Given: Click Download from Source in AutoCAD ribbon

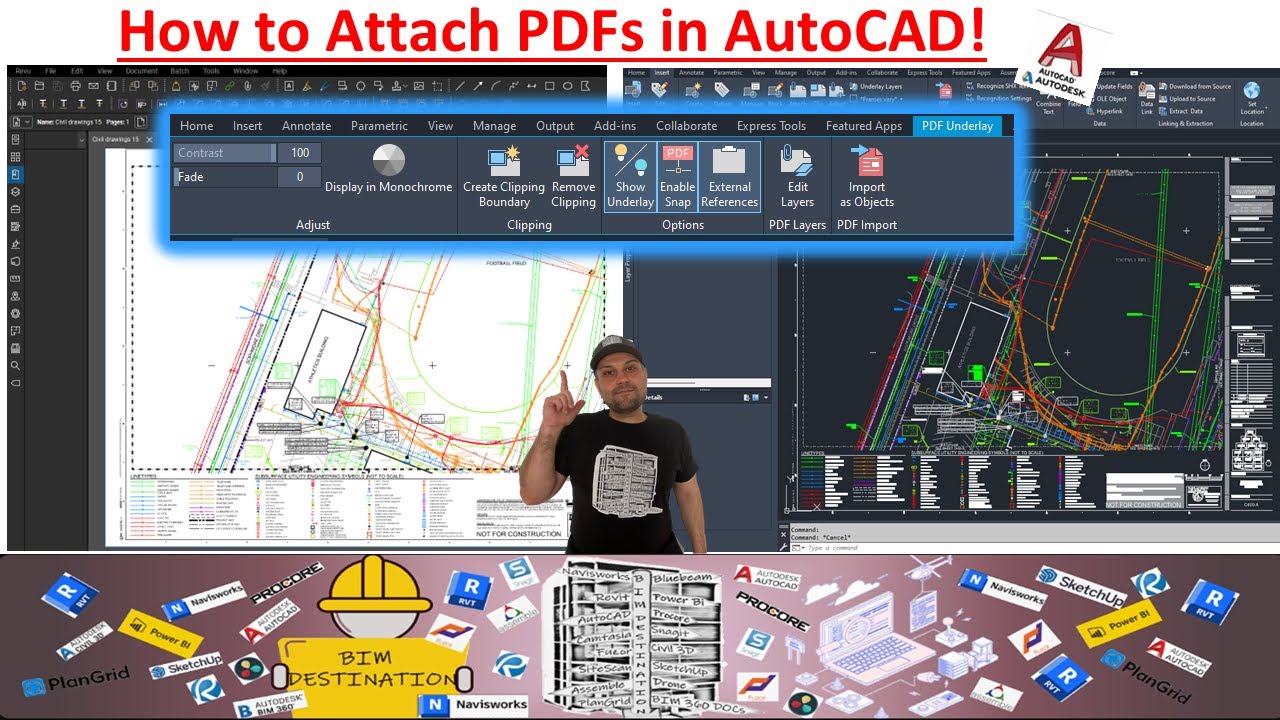Looking at the screenshot, I should point(1195,86).
